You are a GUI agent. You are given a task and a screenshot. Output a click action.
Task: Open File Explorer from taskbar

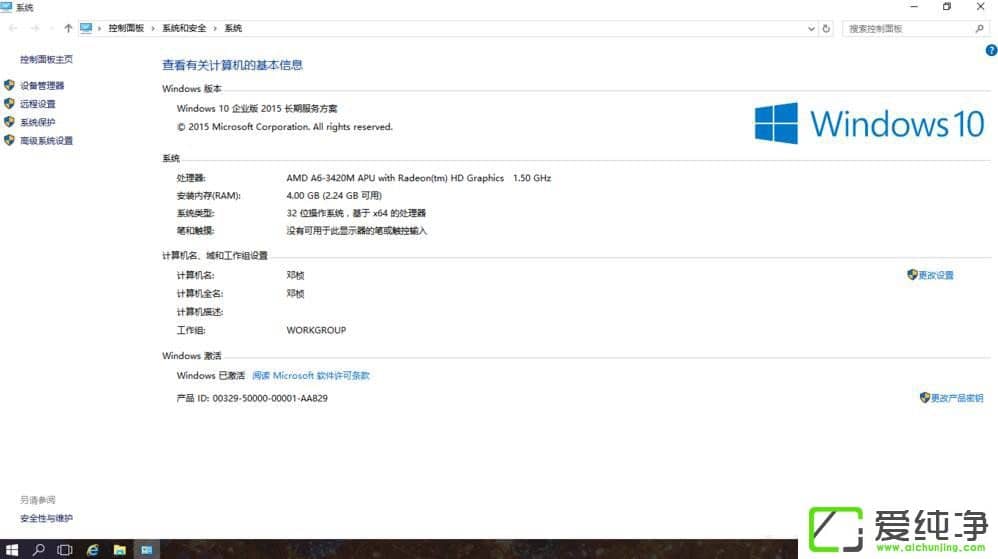(120, 549)
